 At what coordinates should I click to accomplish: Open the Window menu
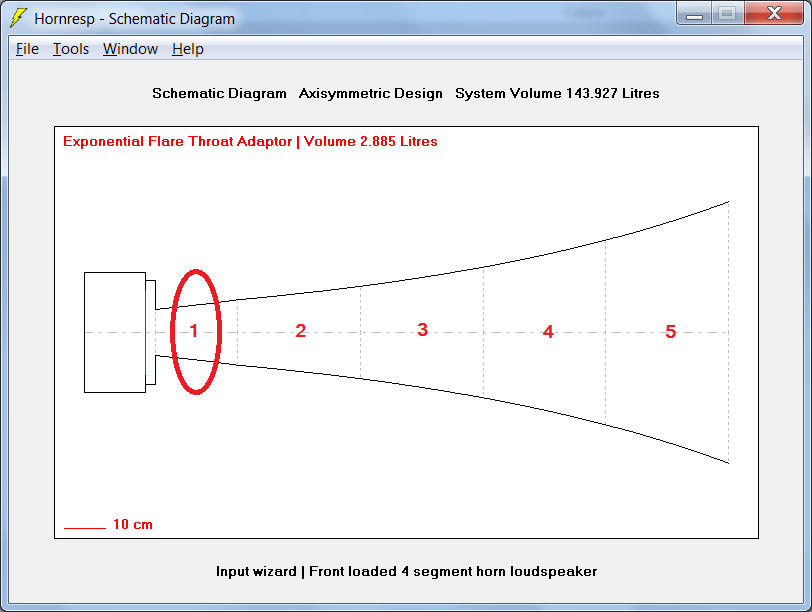click(130, 49)
